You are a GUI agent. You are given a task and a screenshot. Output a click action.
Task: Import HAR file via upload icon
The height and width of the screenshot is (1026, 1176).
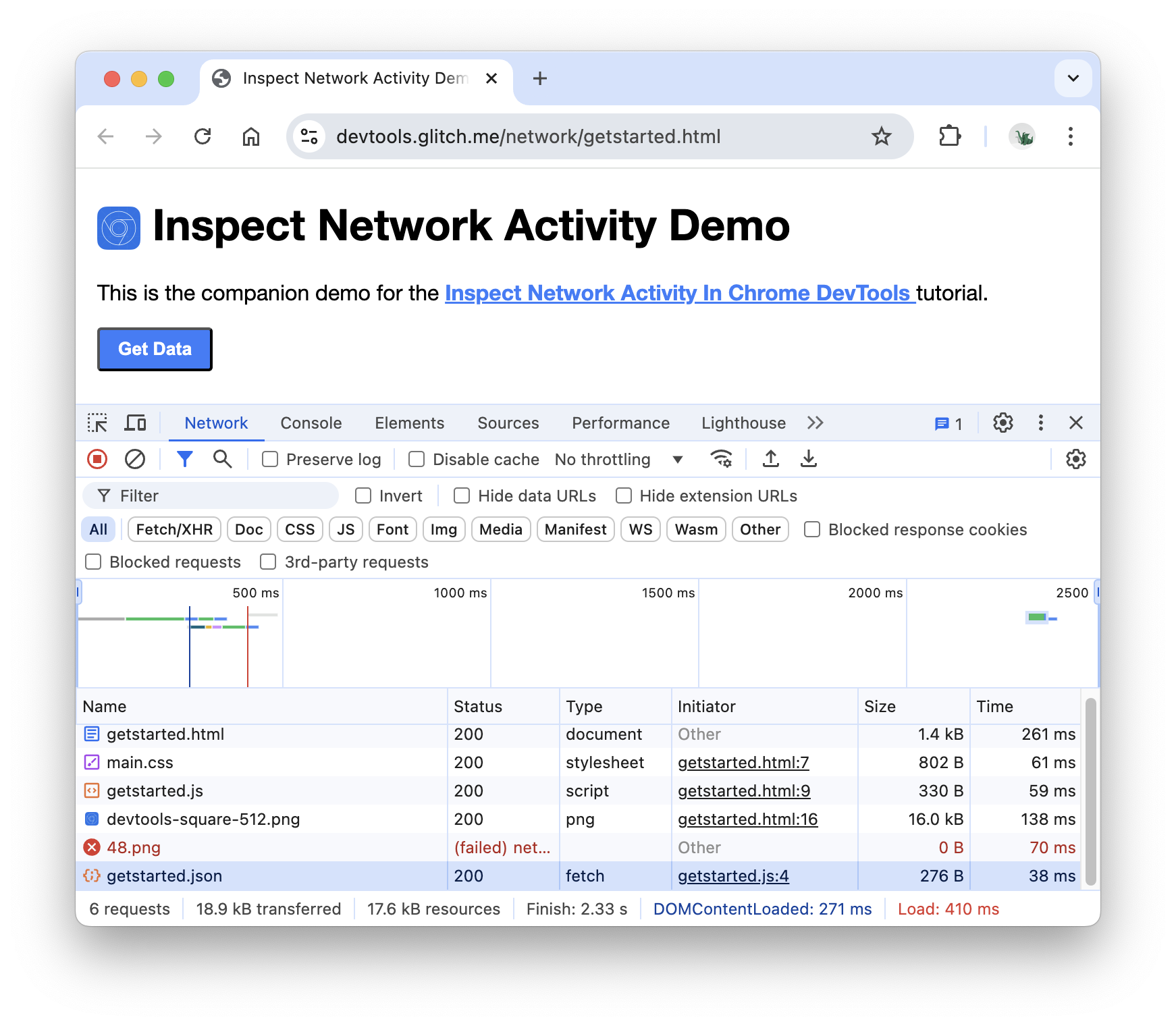pyautogui.click(x=770, y=459)
